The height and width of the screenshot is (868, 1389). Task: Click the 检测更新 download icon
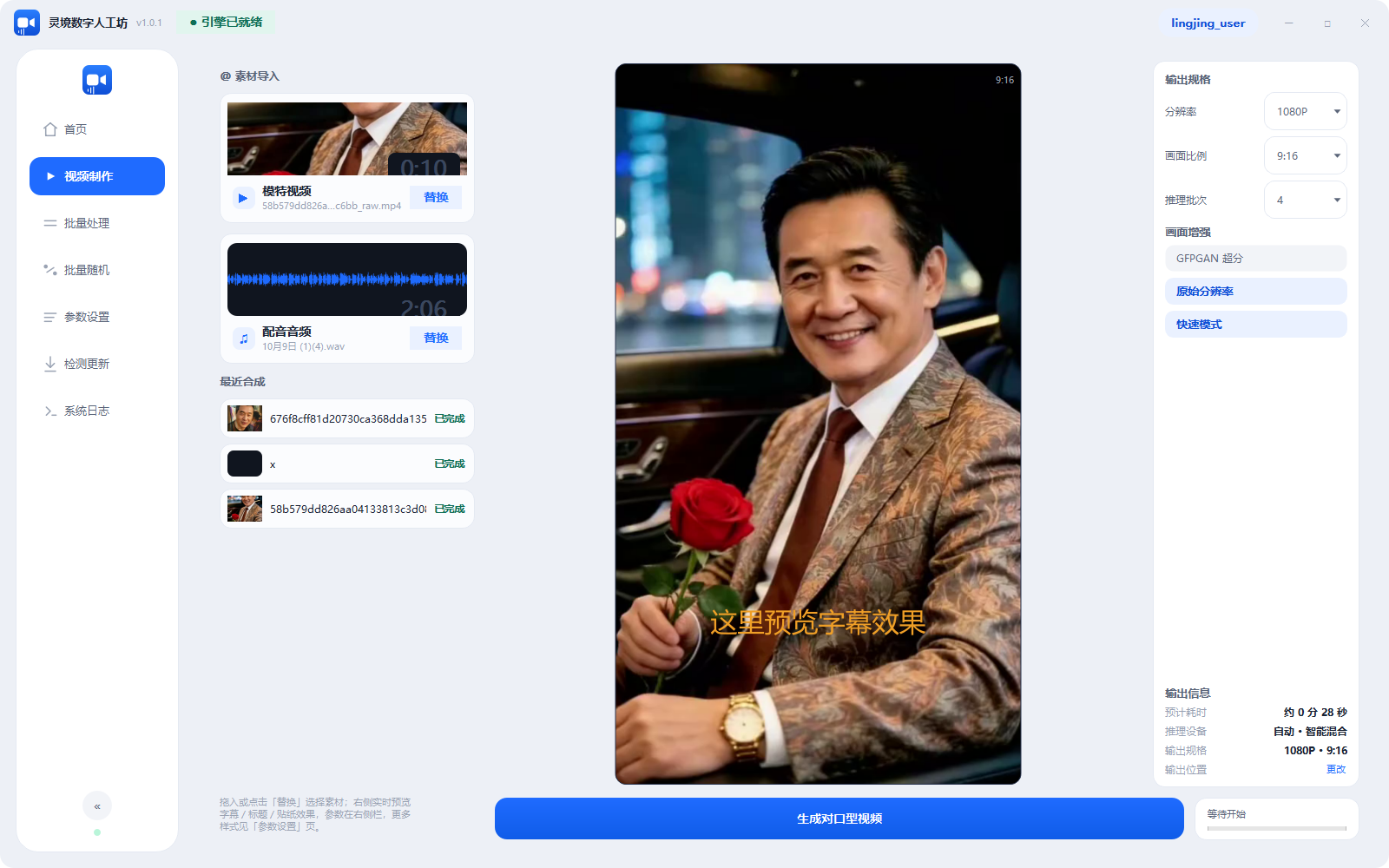point(50,364)
